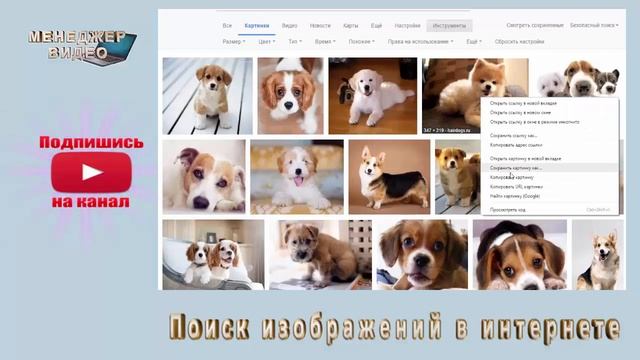
Task: Expand the 'Тип' filter dropdown
Action: pos(295,42)
